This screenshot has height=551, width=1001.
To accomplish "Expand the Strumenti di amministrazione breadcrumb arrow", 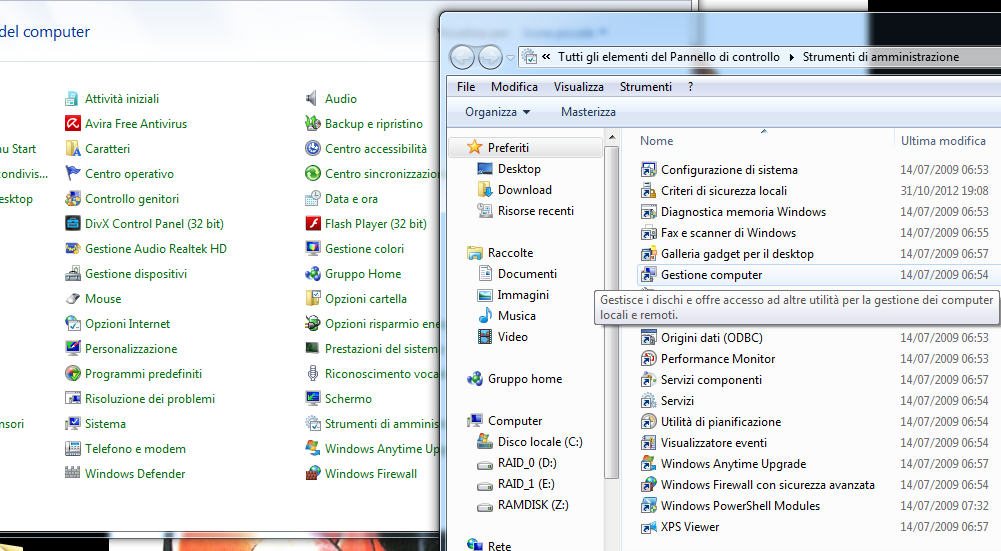I will pos(792,57).
